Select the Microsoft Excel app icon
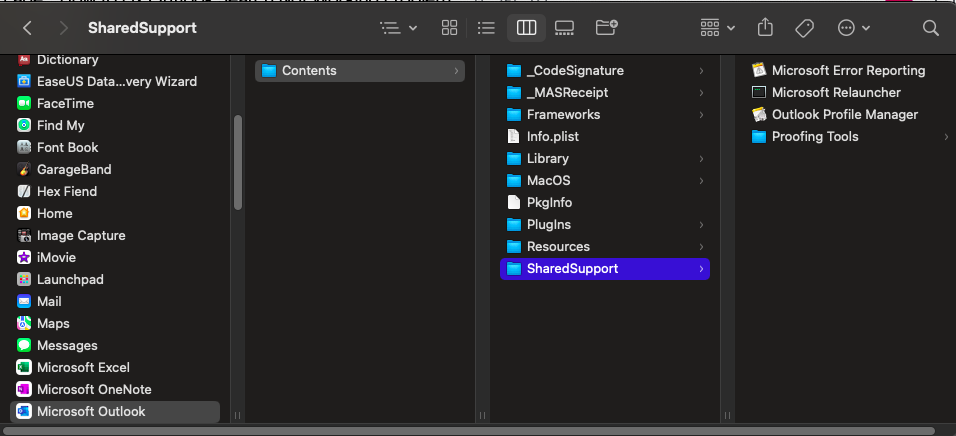This screenshot has height=436, width=956. click(24, 367)
